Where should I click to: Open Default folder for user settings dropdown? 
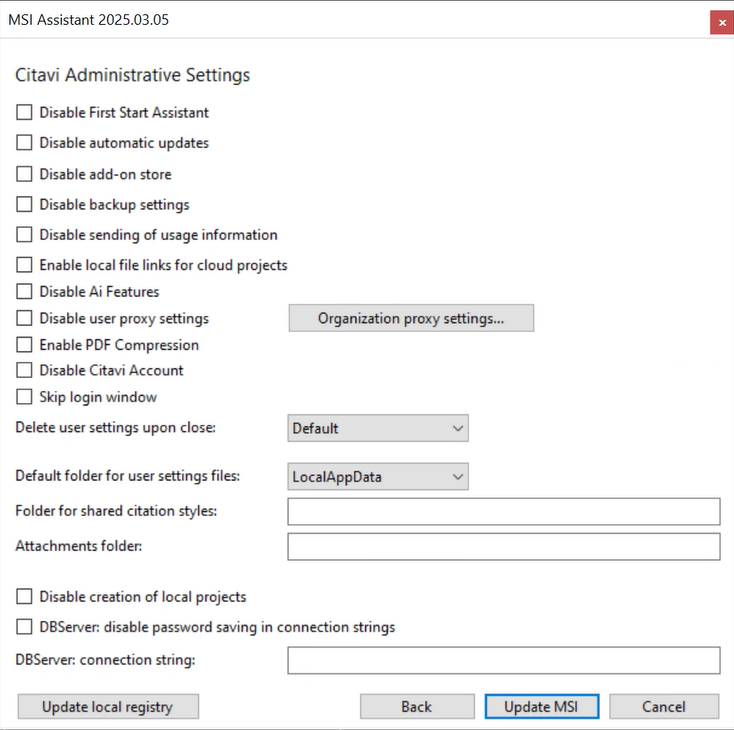click(x=378, y=477)
